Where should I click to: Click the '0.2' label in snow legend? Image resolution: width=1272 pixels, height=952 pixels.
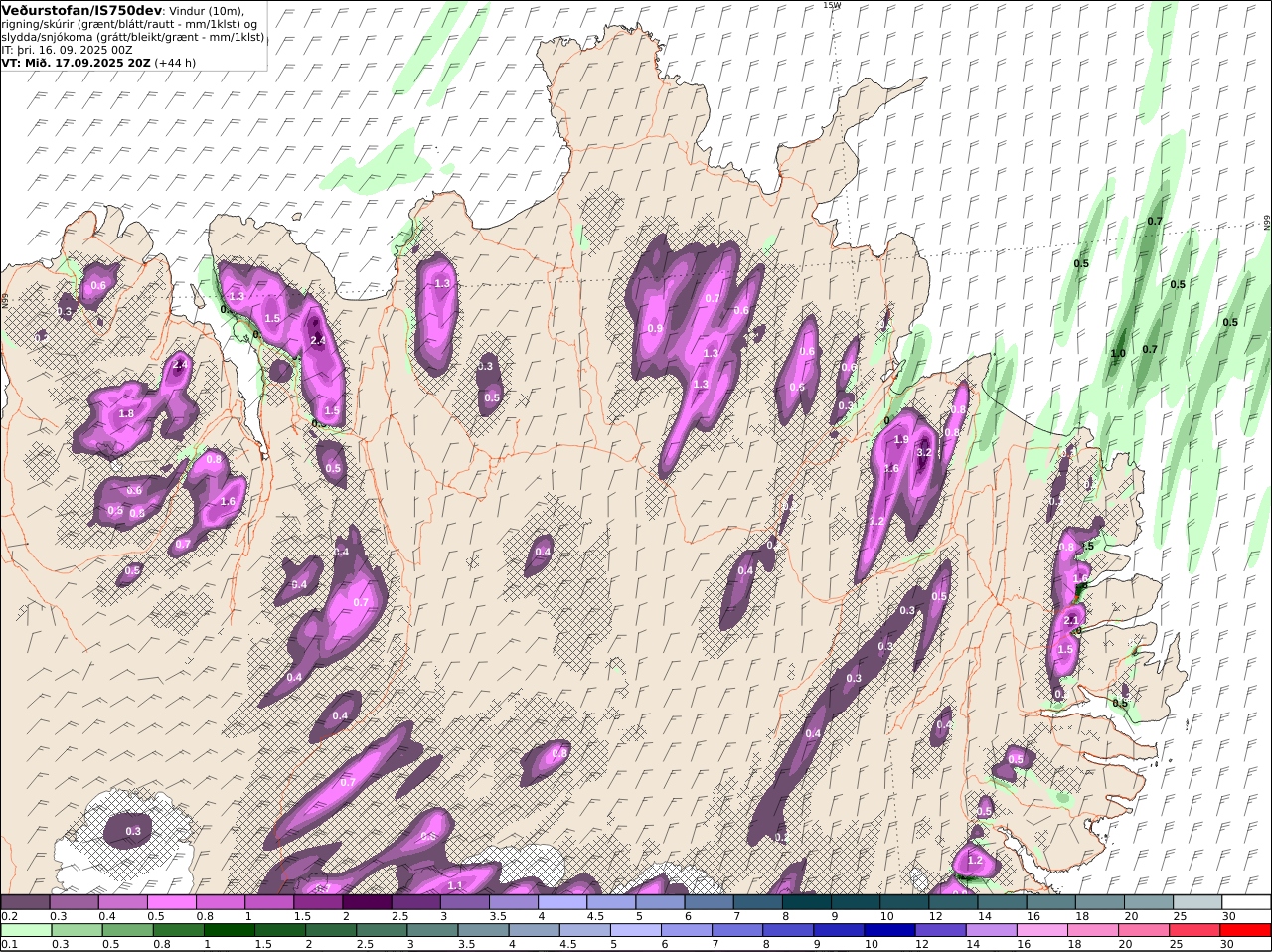click(9, 916)
